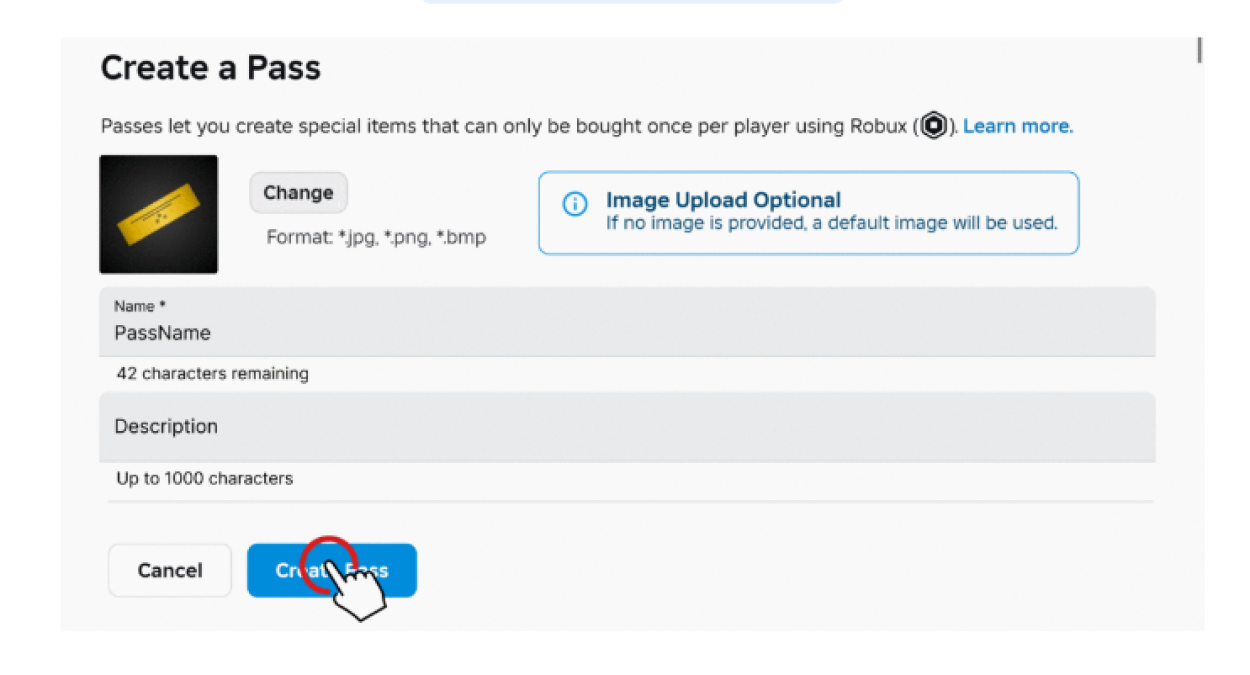Click the Passes description sentence
This screenshot has width=1250, height=675.
(x=507, y=126)
